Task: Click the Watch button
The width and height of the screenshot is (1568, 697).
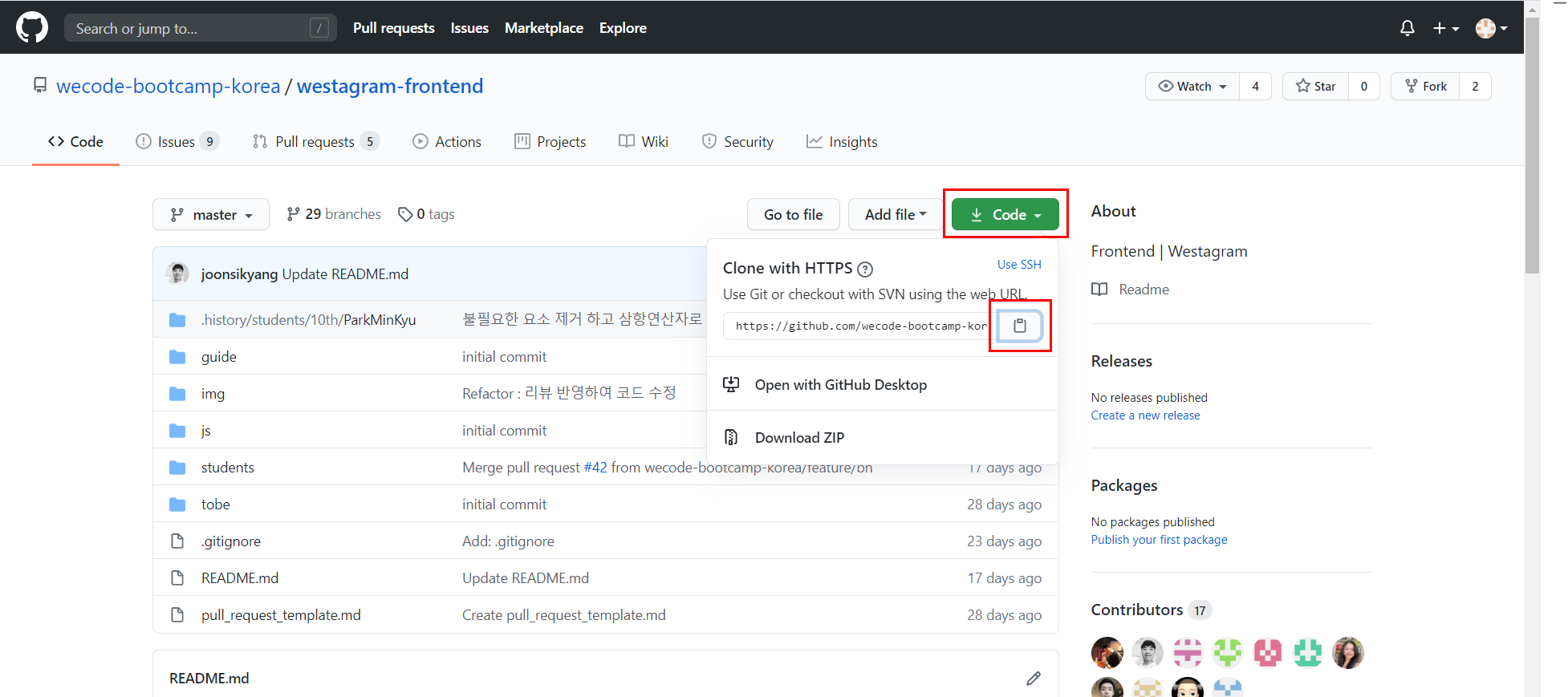Action: pos(1192,86)
